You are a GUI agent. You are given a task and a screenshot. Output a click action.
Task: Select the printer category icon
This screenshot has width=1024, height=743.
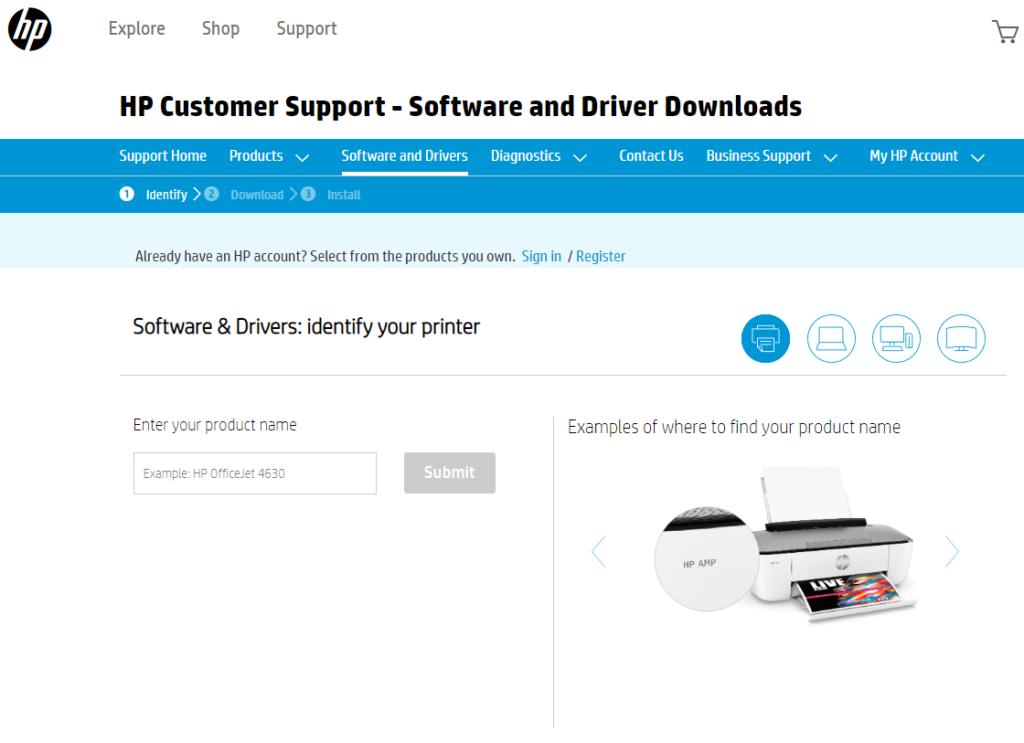tap(765, 338)
